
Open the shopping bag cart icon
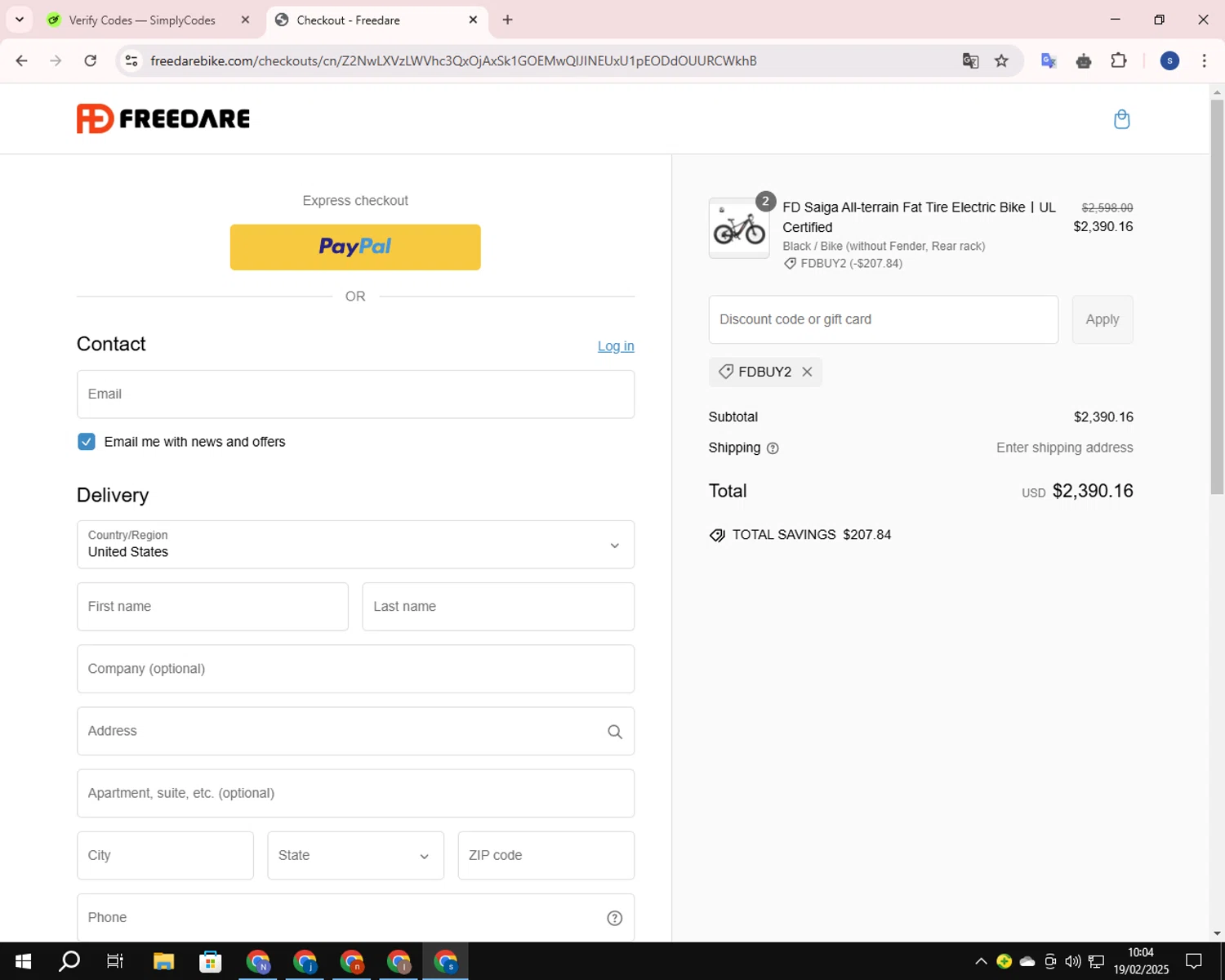[x=1121, y=119]
